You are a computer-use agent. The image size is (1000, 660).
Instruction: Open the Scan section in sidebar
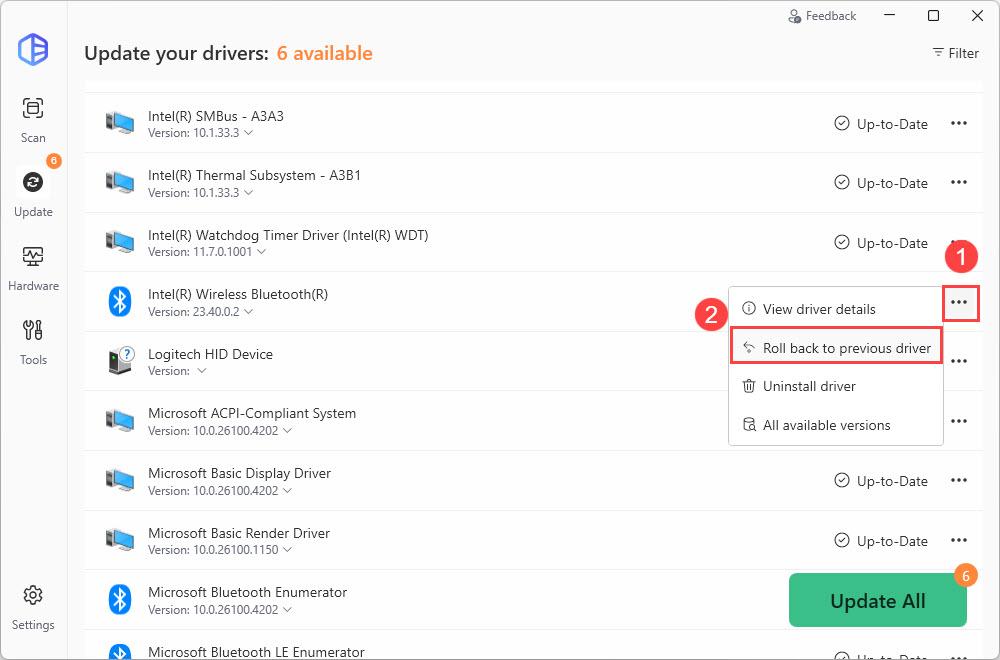click(33, 118)
